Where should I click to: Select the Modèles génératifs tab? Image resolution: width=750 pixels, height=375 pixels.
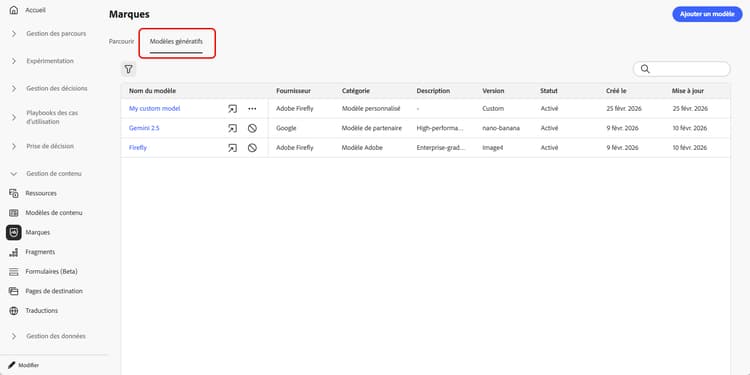tap(176, 42)
